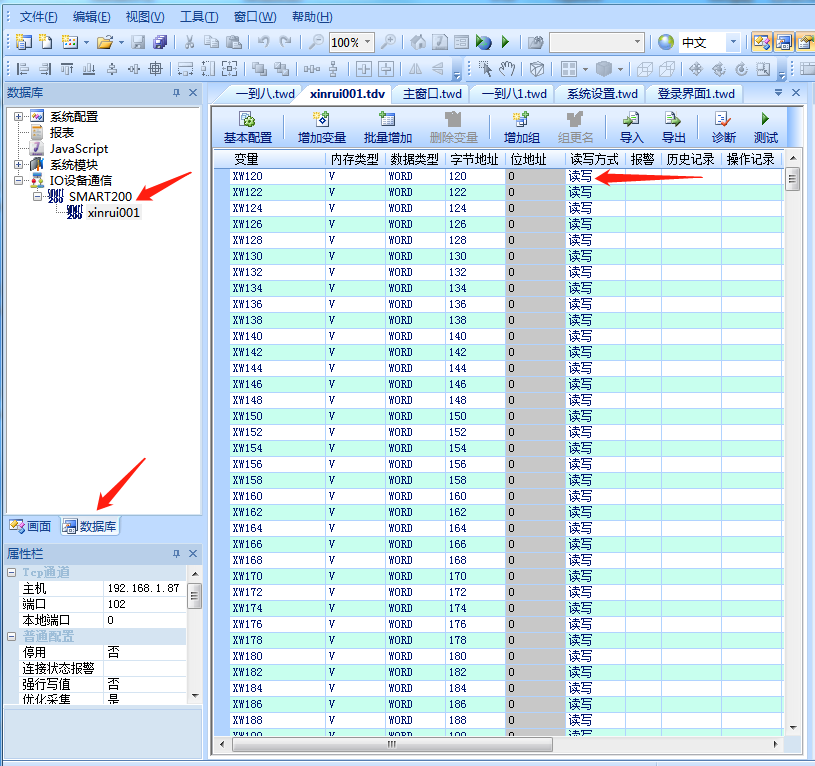Collapse the SMART200 tree node

pos(37,197)
